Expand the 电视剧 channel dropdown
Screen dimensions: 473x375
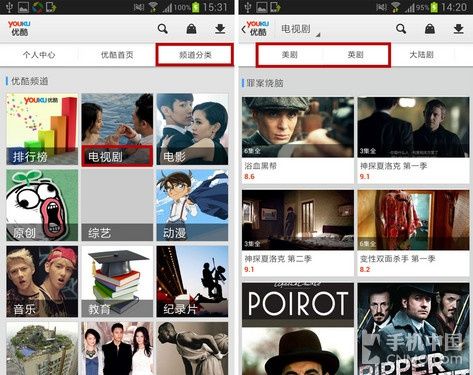coord(300,29)
